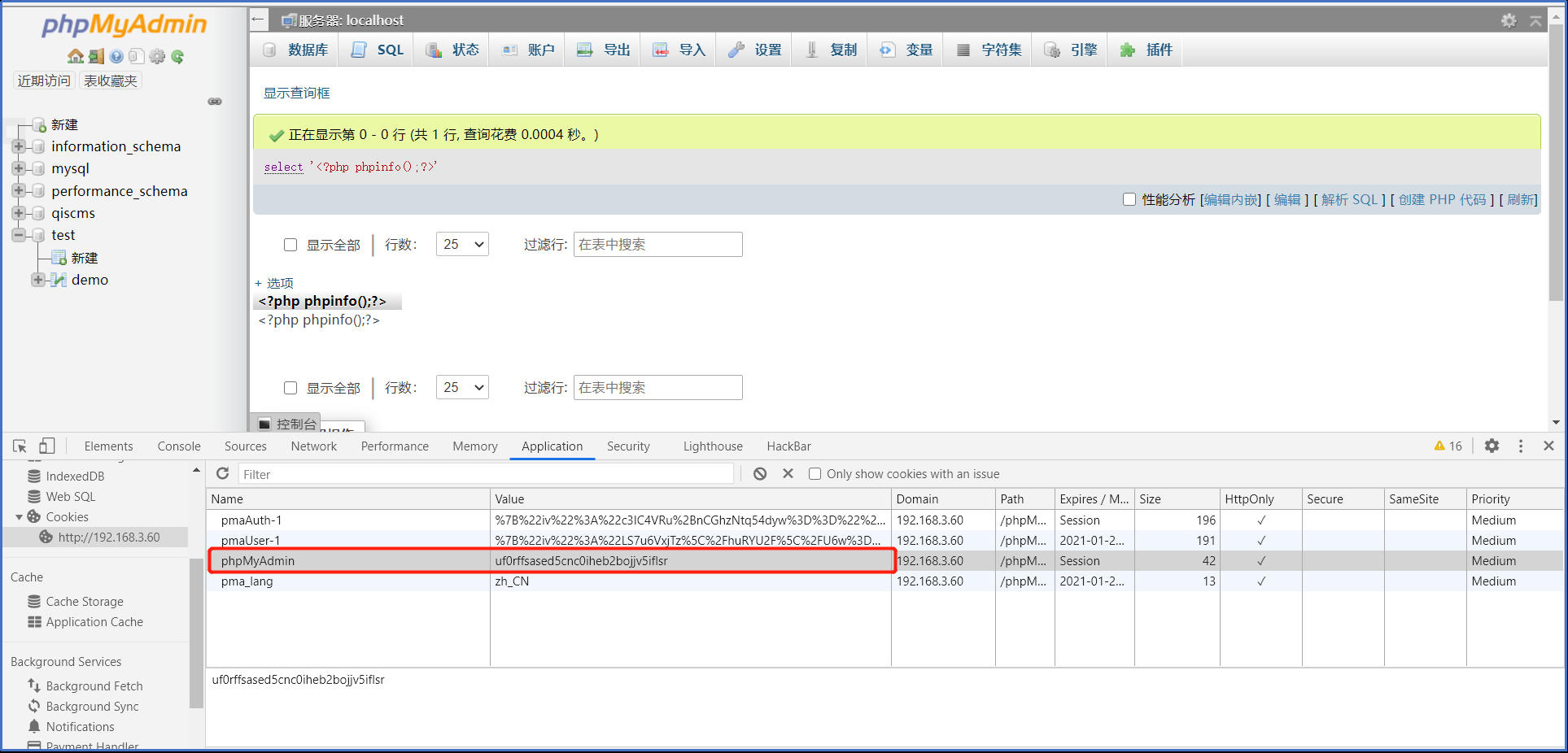Select the pma_lang cookie row
This screenshot has width=1568, height=753.
tap(885, 581)
